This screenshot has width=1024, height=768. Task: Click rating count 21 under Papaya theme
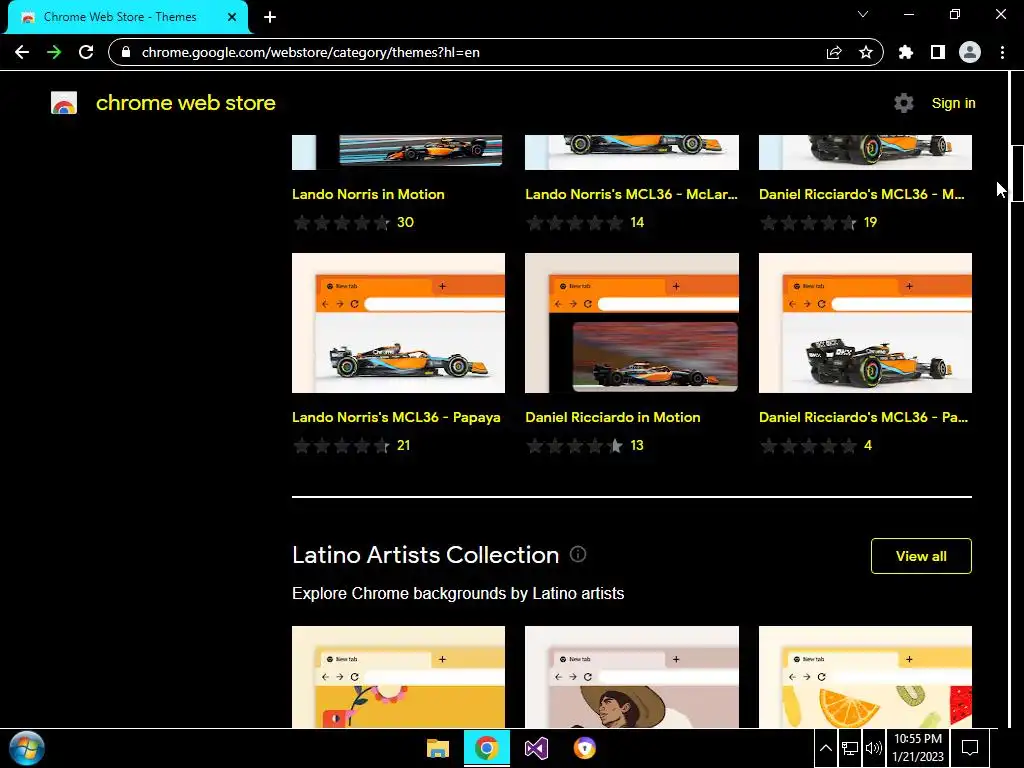click(x=404, y=445)
